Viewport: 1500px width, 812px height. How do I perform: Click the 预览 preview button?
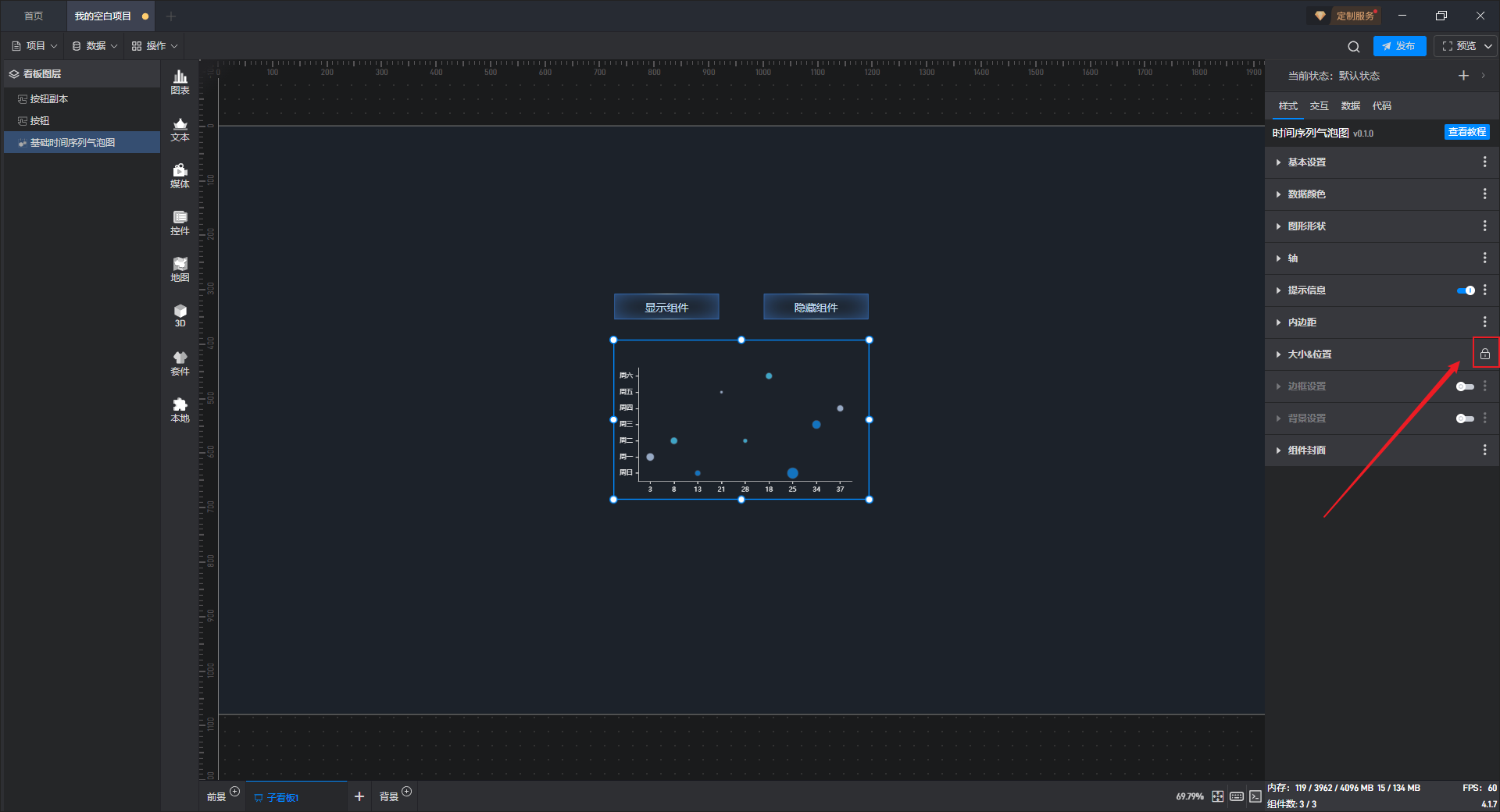click(x=1459, y=46)
